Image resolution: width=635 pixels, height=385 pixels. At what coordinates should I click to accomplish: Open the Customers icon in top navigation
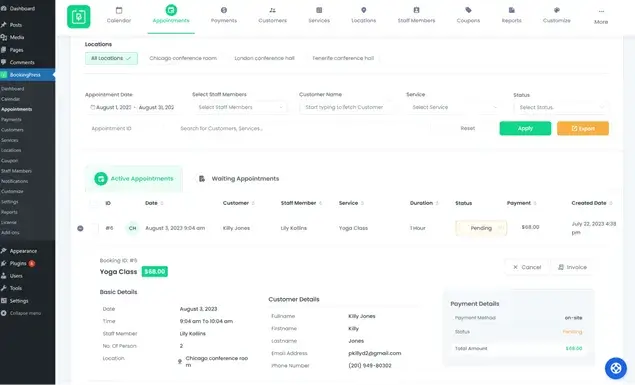pyautogui.click(x=273, y=10)
